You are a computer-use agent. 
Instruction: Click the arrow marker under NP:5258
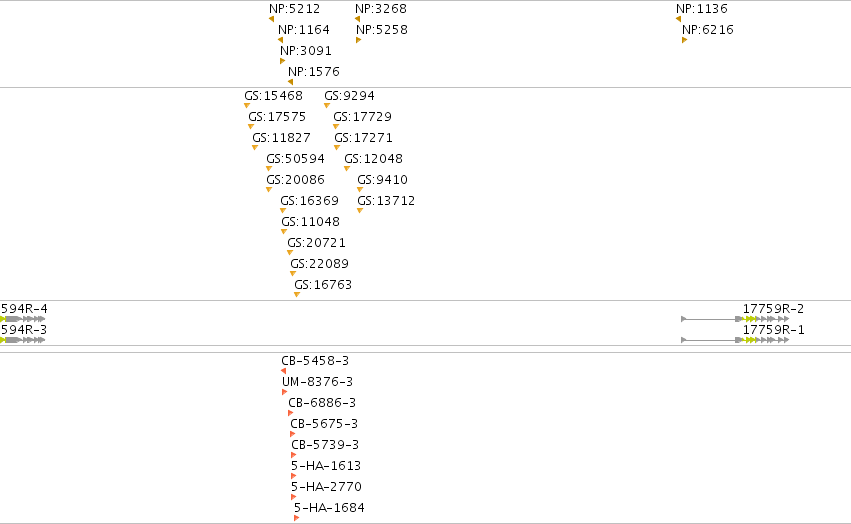pos(358,40)
